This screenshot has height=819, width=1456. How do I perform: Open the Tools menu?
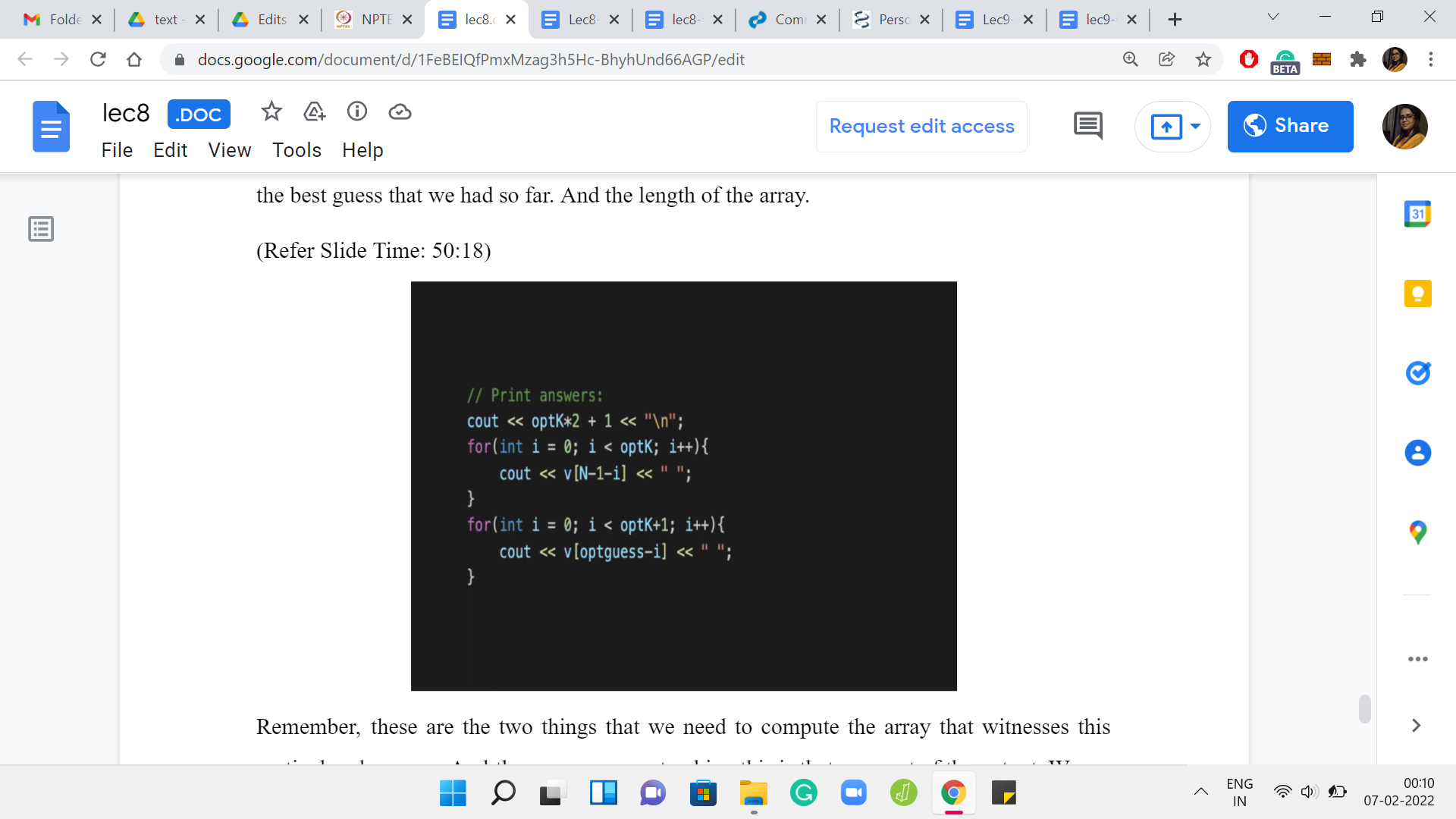point(297,150)
